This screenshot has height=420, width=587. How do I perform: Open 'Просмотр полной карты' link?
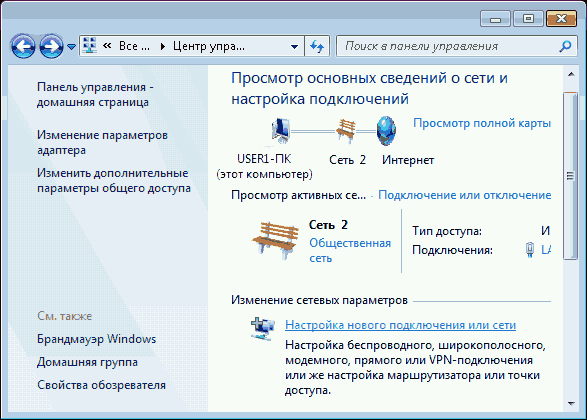[482, 123]
